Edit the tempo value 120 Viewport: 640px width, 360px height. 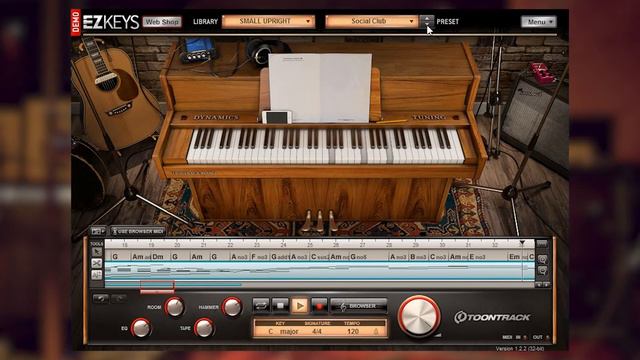(353, 331)
